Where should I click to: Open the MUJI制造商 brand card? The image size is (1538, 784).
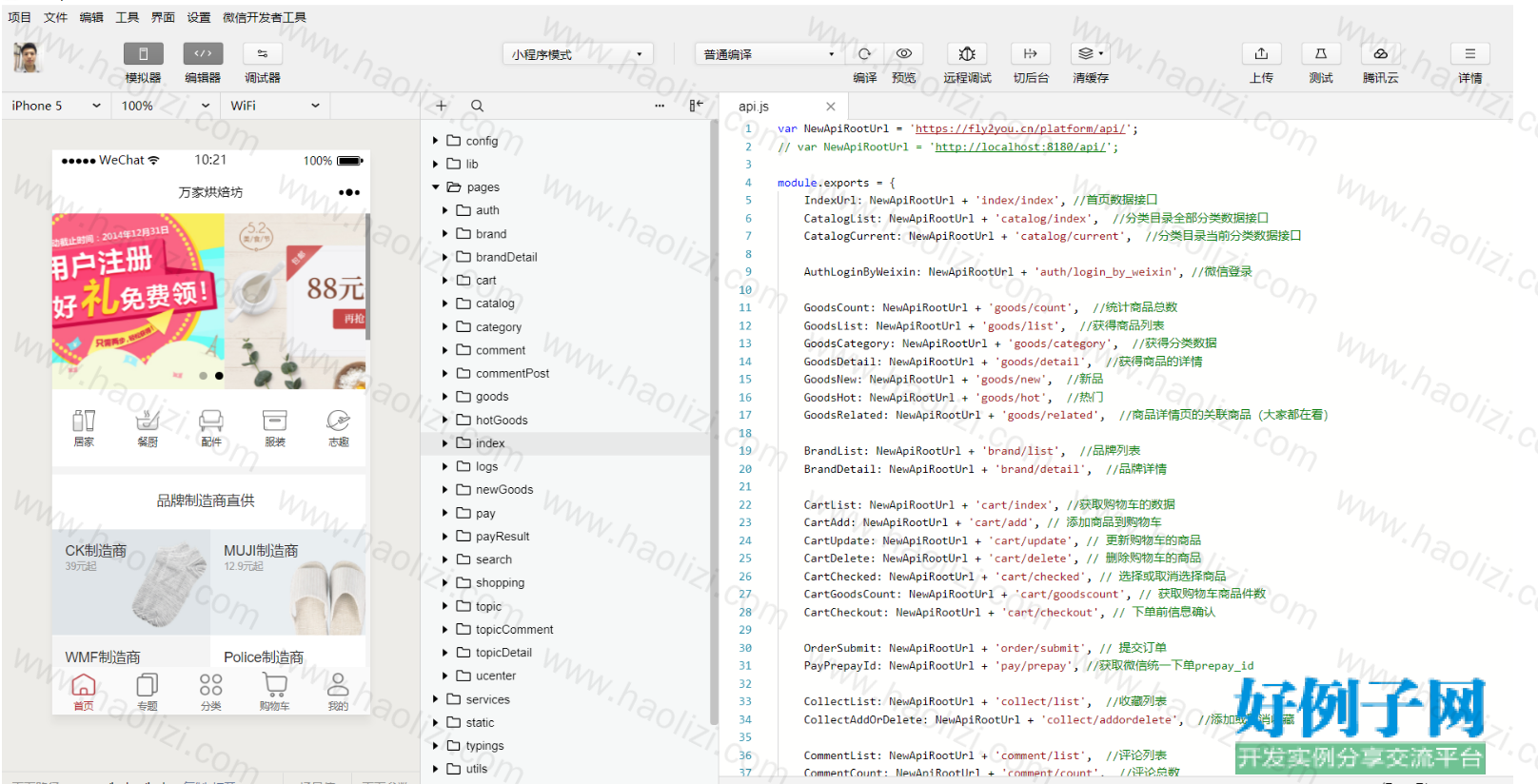[288, 582]
